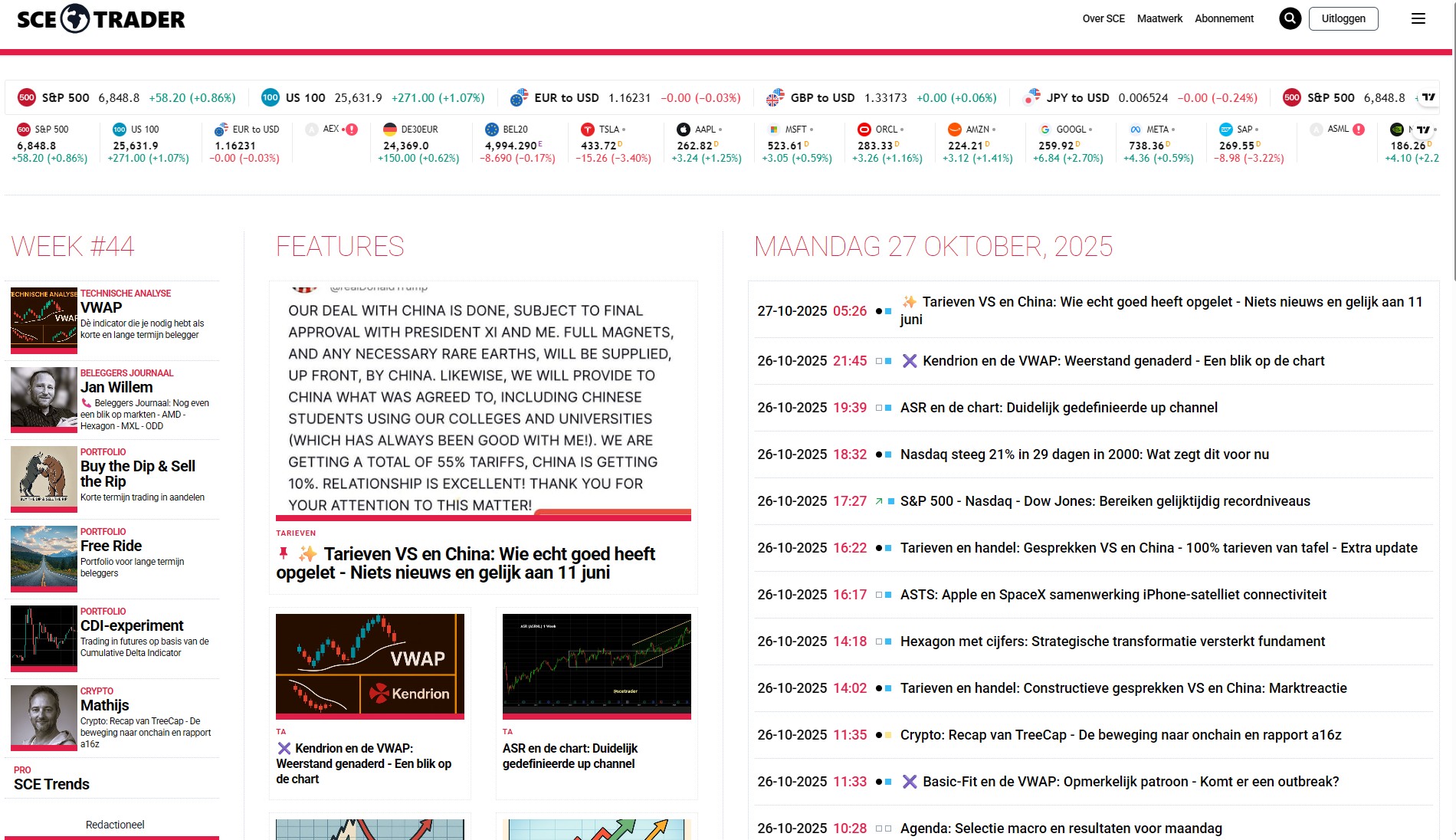Image resolution: width=1456 pixels, height=840 pixels.
Task: Click the BEL20 index icon
Action: 492,130
